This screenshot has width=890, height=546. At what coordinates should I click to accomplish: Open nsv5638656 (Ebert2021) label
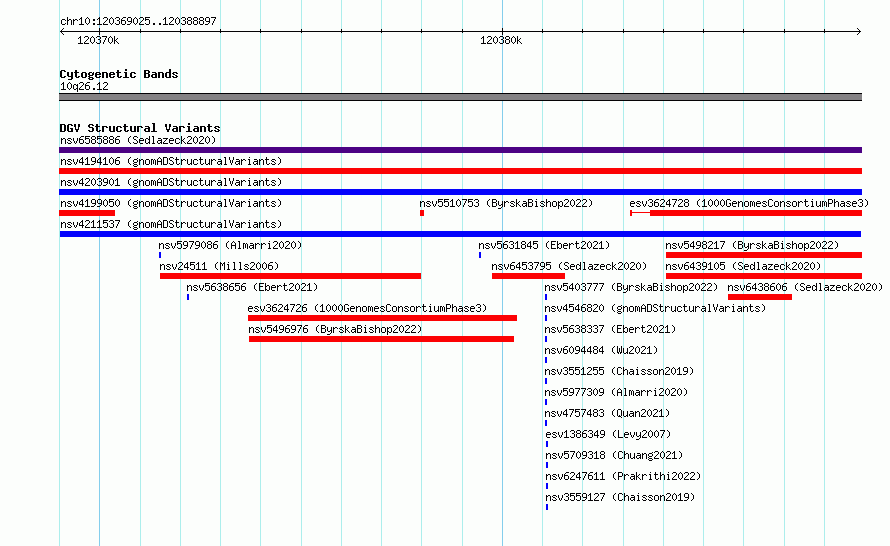coord(252,287)
